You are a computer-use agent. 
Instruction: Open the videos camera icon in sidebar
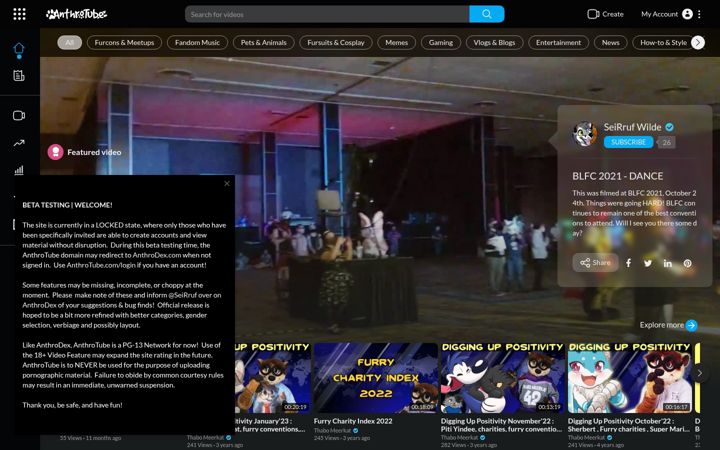(19, 115)
